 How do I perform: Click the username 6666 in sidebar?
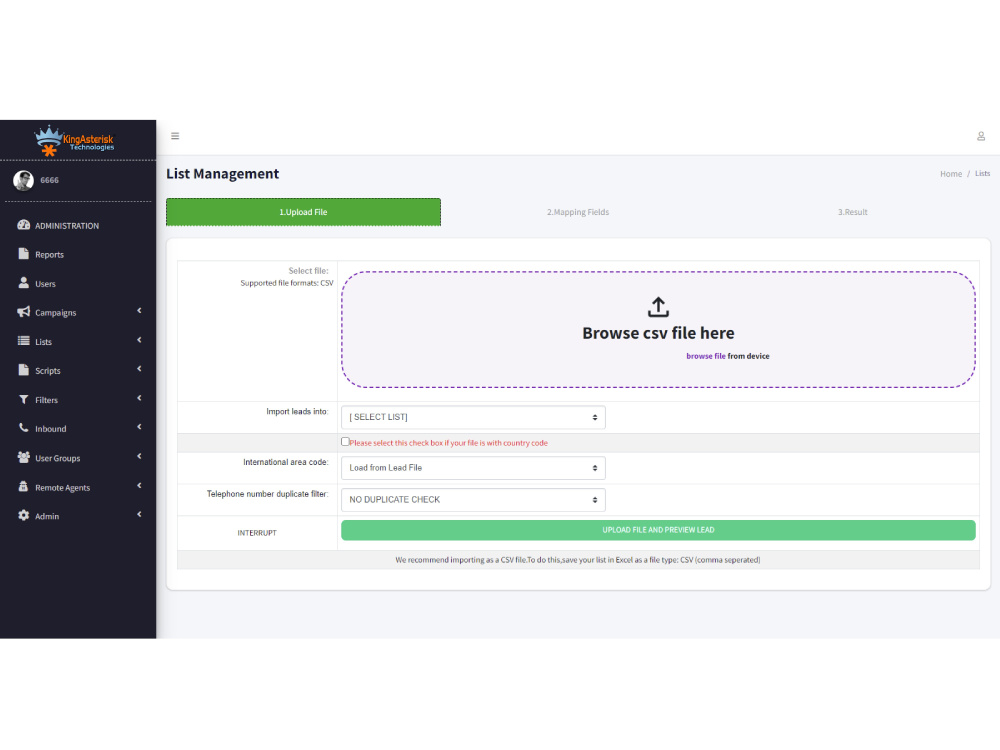(x=49, y=180)
